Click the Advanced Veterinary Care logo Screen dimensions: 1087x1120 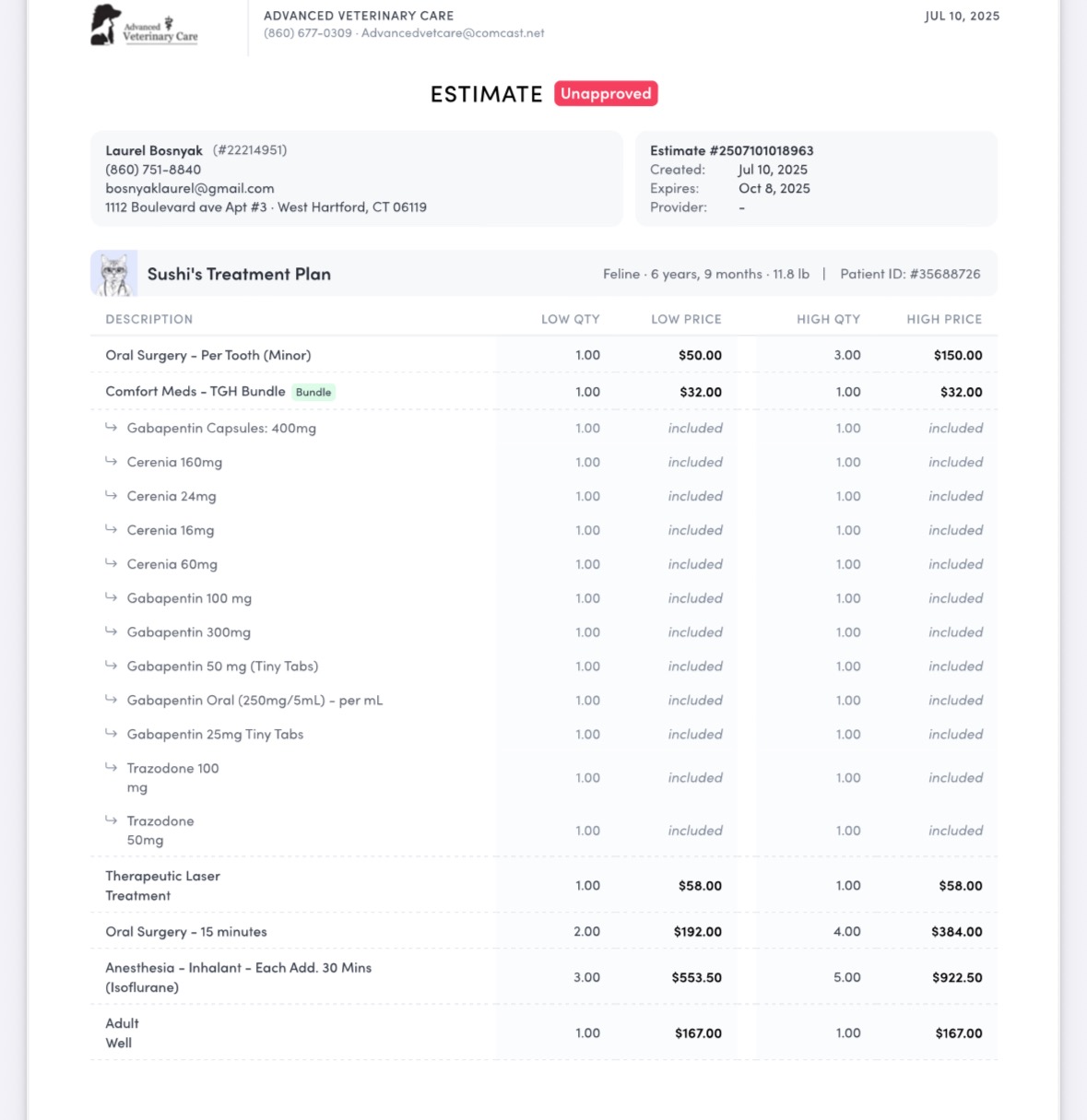click(x=144, y=25)
